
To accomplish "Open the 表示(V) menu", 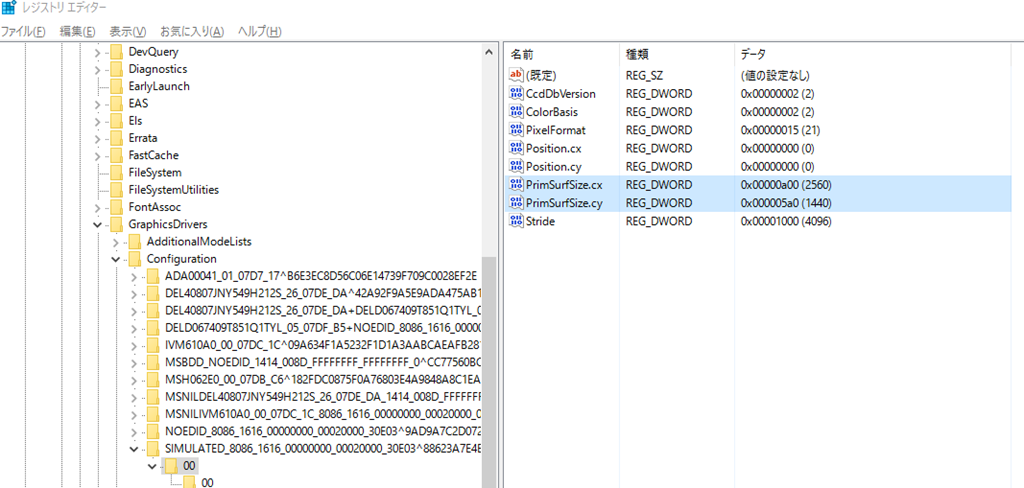I will pos(128,31).
